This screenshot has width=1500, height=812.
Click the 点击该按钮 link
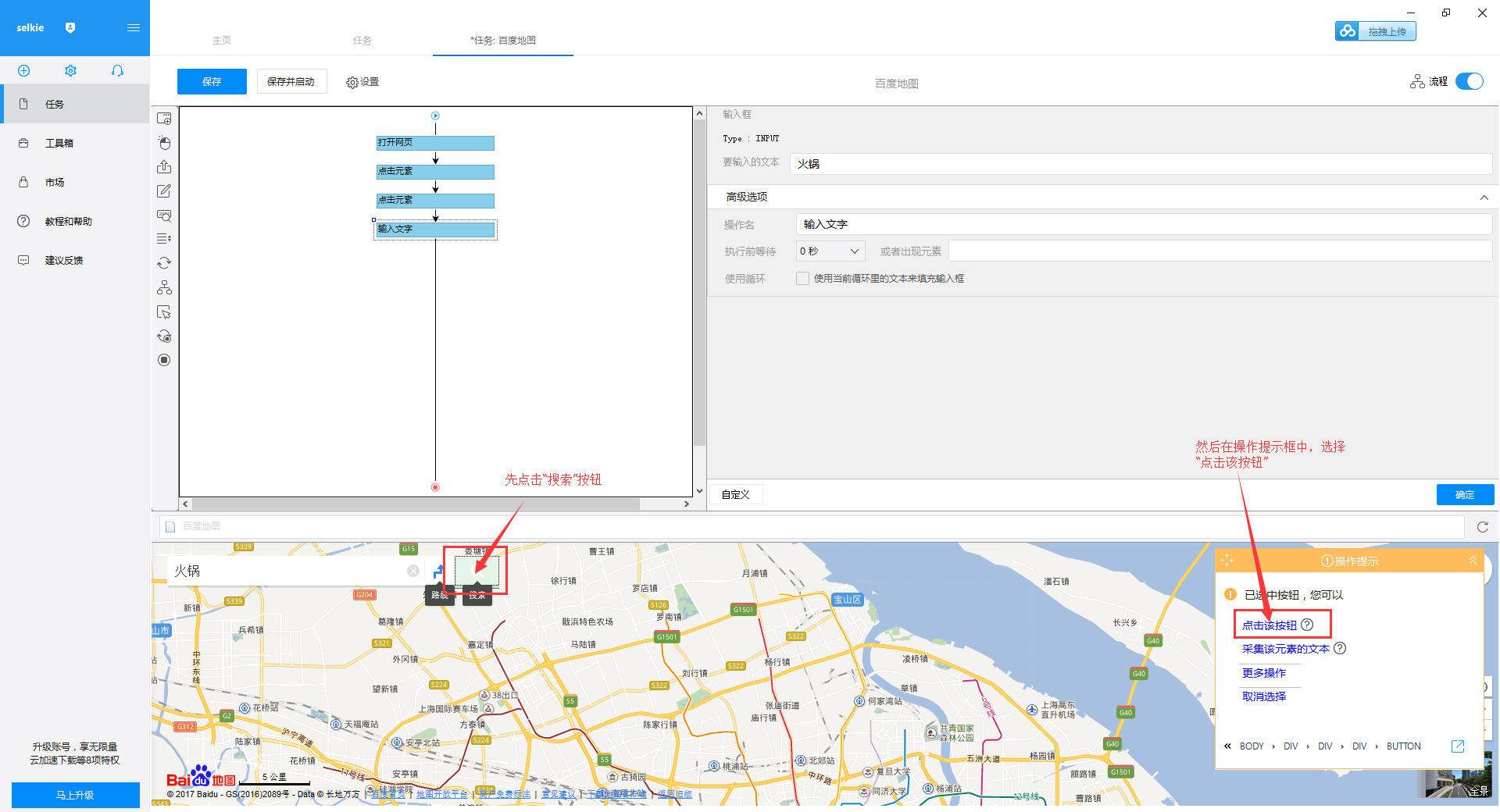click(1270, 625)
